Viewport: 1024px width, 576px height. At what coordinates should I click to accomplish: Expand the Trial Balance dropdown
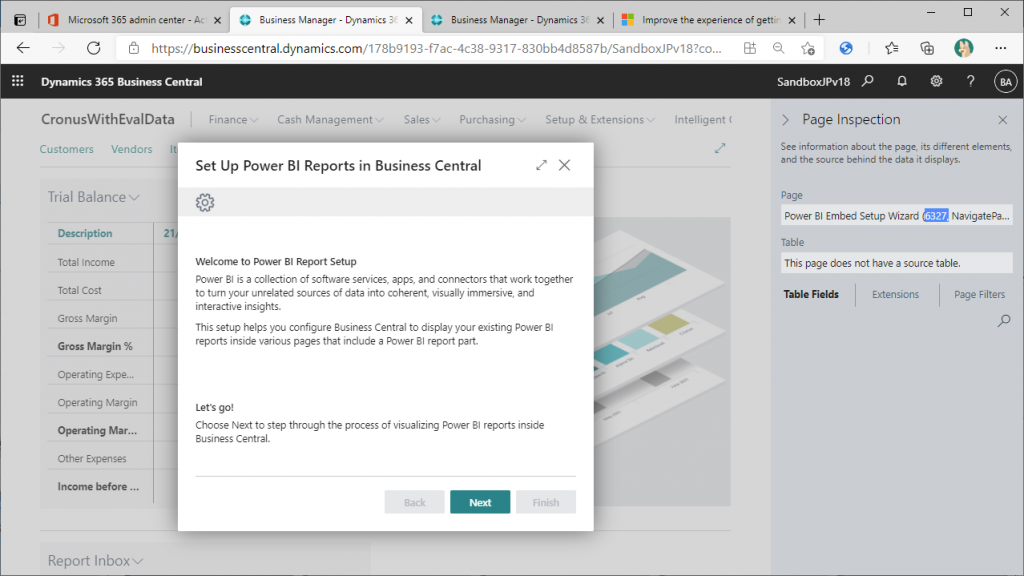93,197
